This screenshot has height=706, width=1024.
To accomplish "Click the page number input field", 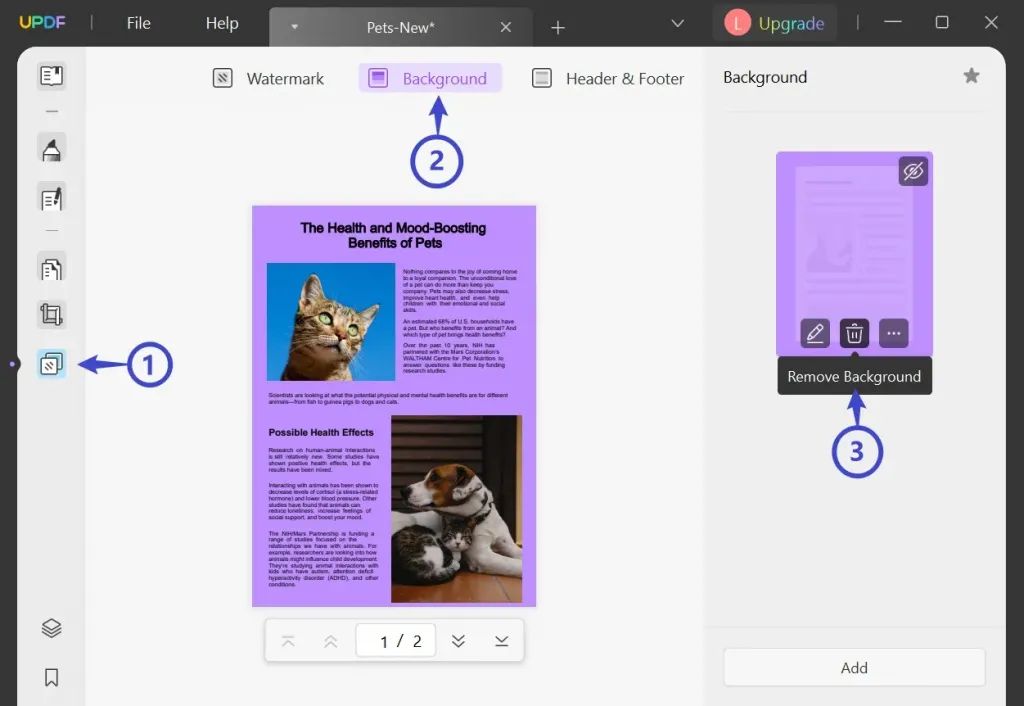I will (x=396, y=641).
